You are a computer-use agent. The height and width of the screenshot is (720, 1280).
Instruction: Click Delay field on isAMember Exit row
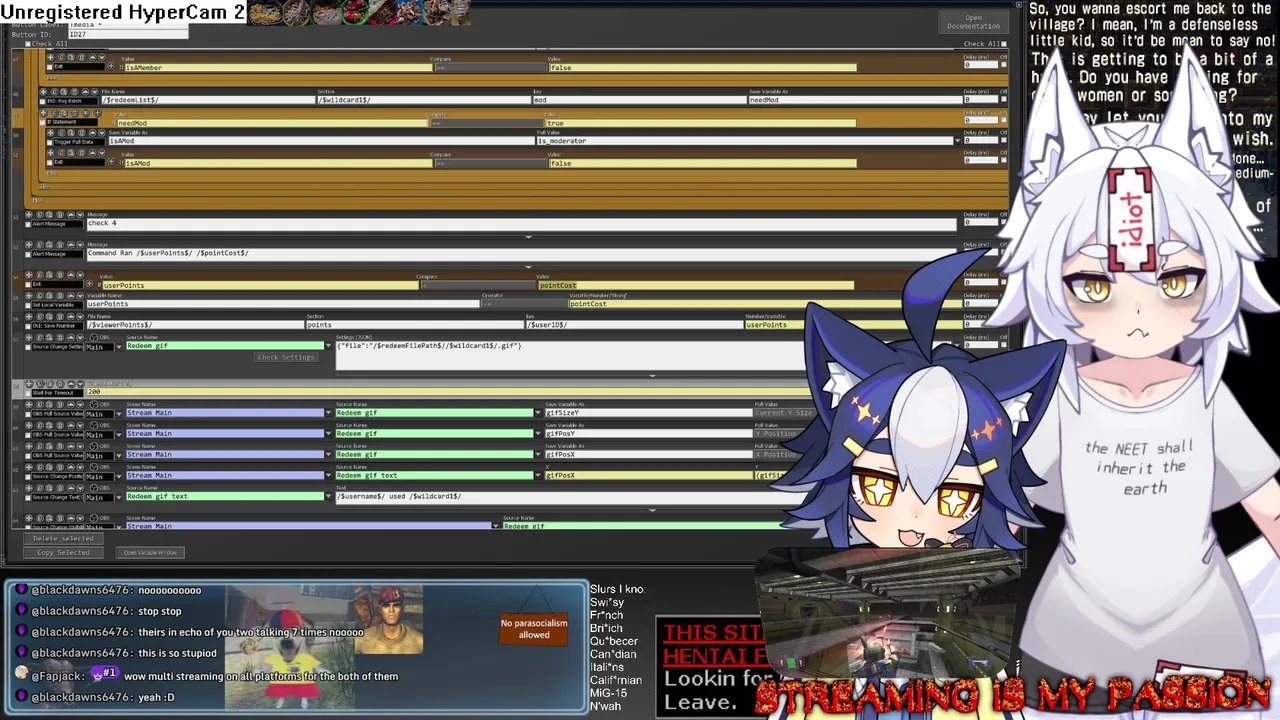click(x=981, y=64)
